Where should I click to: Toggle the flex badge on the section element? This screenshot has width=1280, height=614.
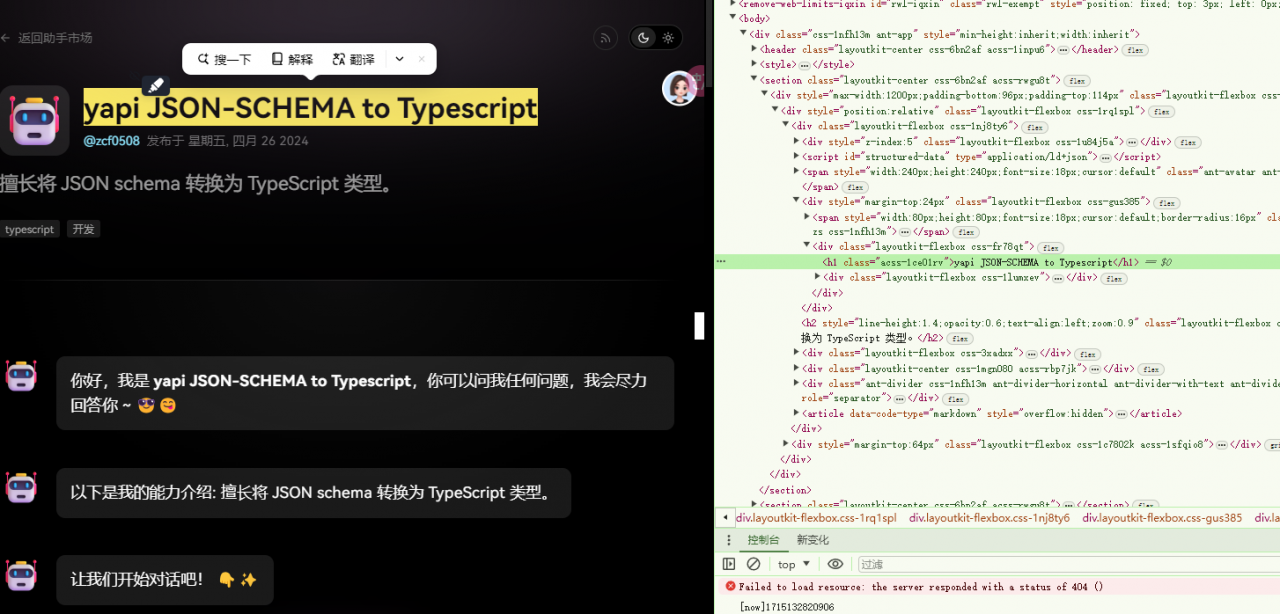(x=1076, y=81)
